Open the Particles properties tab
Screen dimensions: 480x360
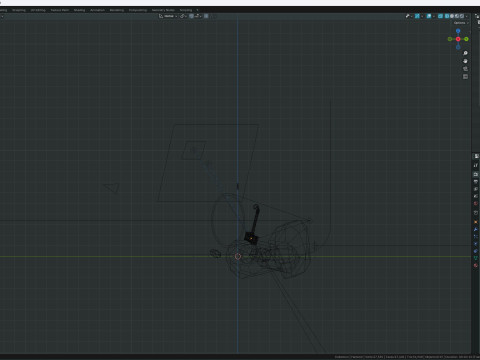click(476, 236)
